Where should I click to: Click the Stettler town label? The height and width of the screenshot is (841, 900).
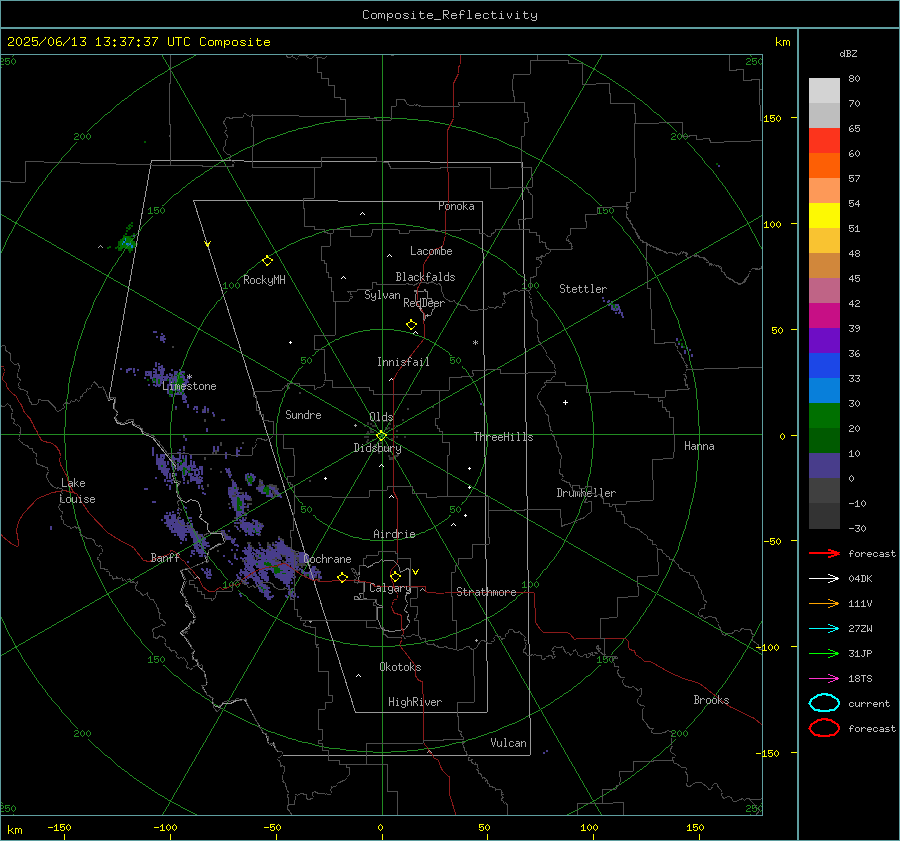tap(583, 289)
